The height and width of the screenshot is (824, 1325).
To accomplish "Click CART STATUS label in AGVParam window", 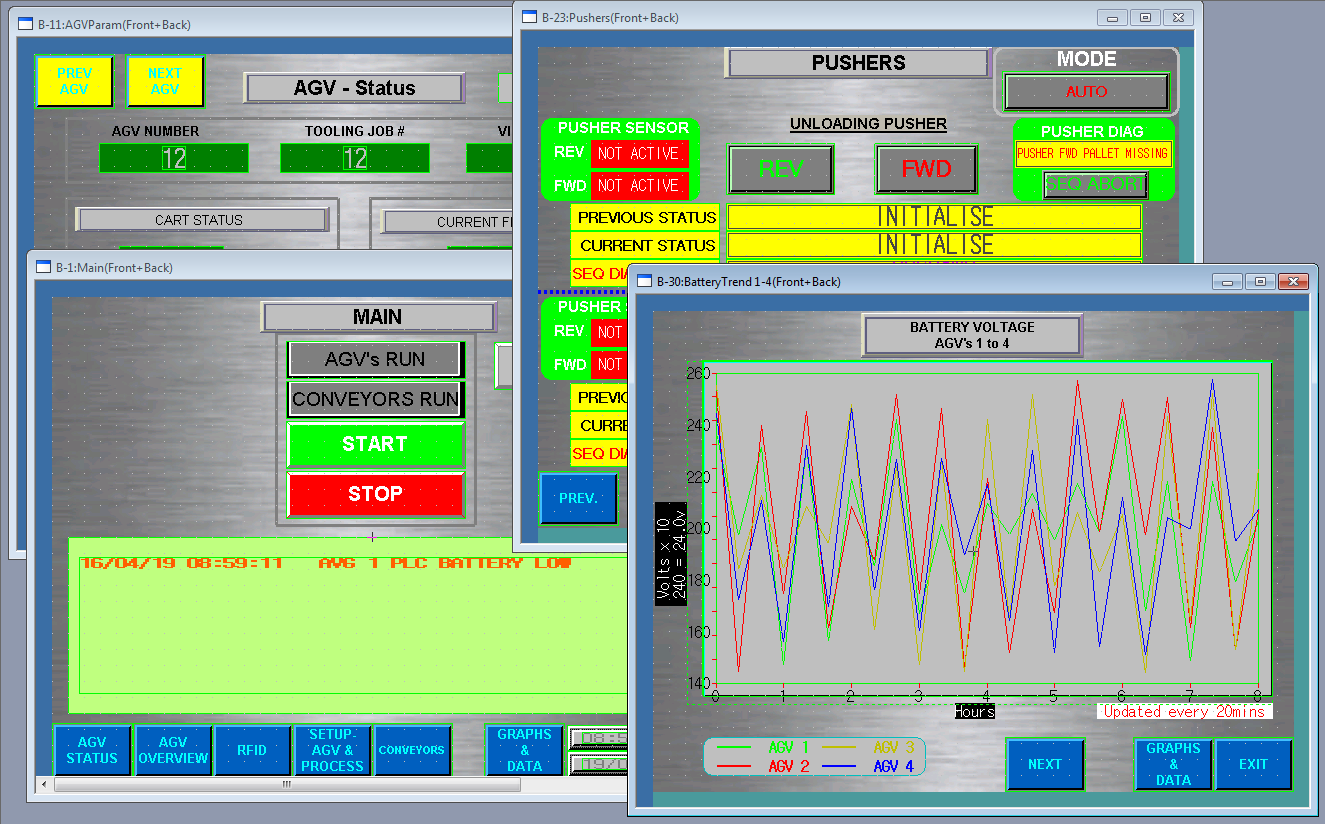I will 202,220.
